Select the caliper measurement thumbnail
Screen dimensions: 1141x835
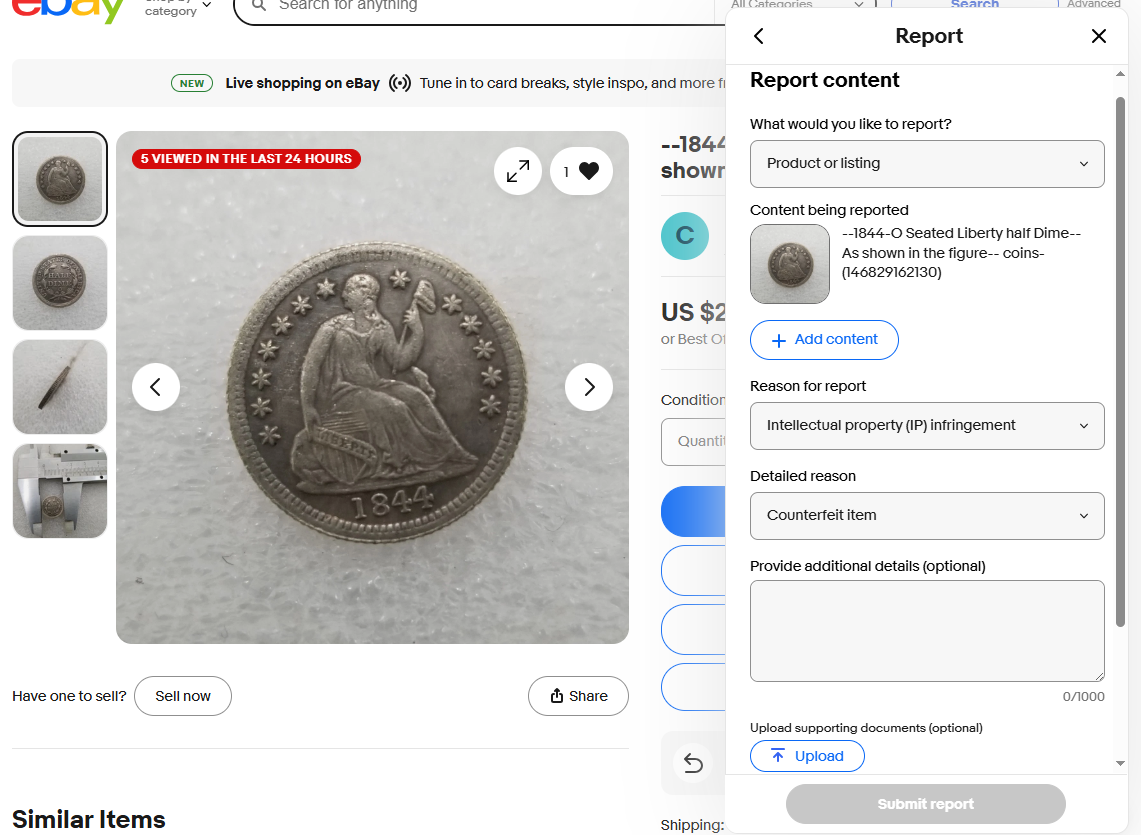[60, 491]
